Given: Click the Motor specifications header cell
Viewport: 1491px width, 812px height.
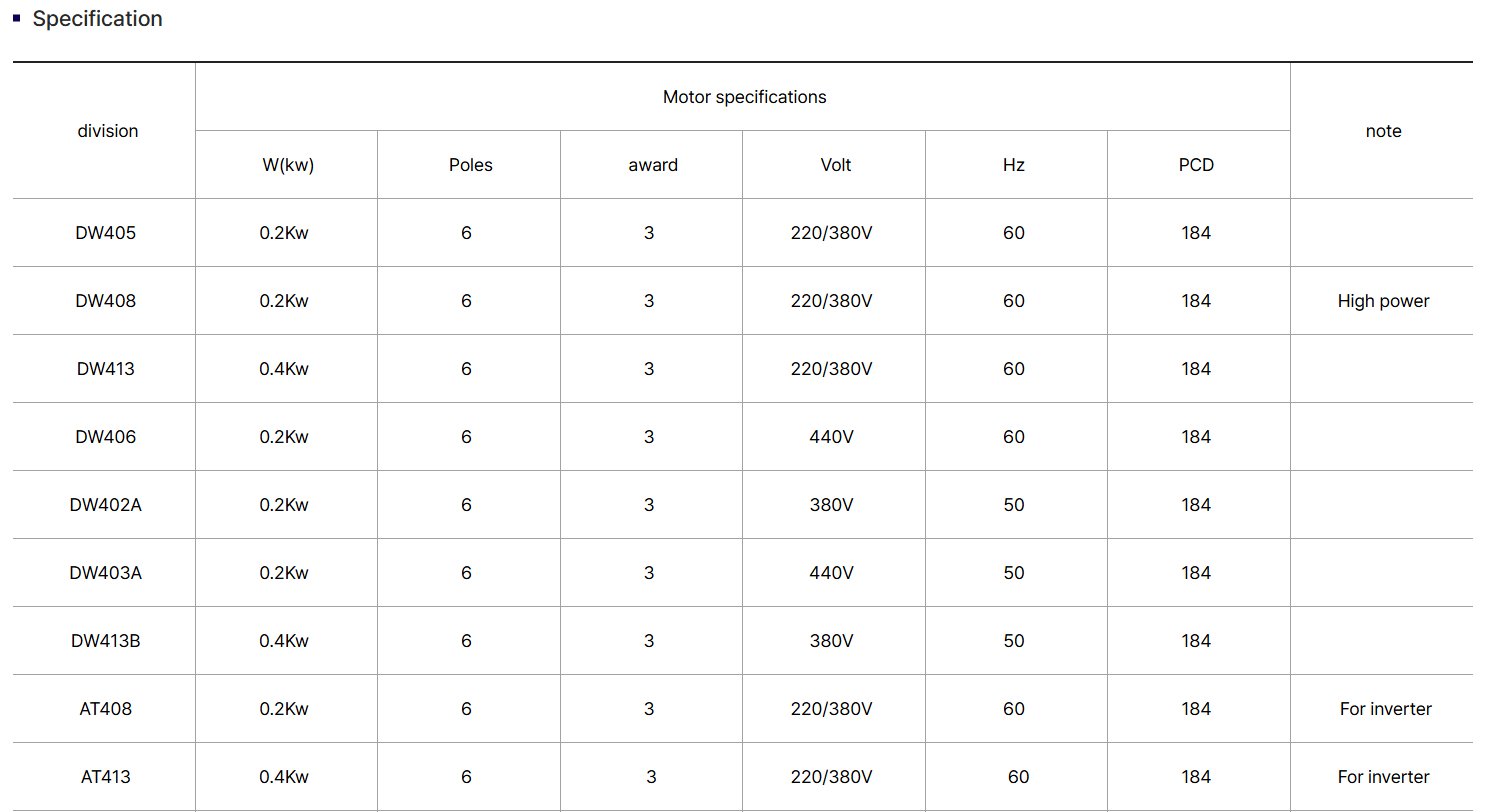Looking at the screenshot, I should [745, 97].
